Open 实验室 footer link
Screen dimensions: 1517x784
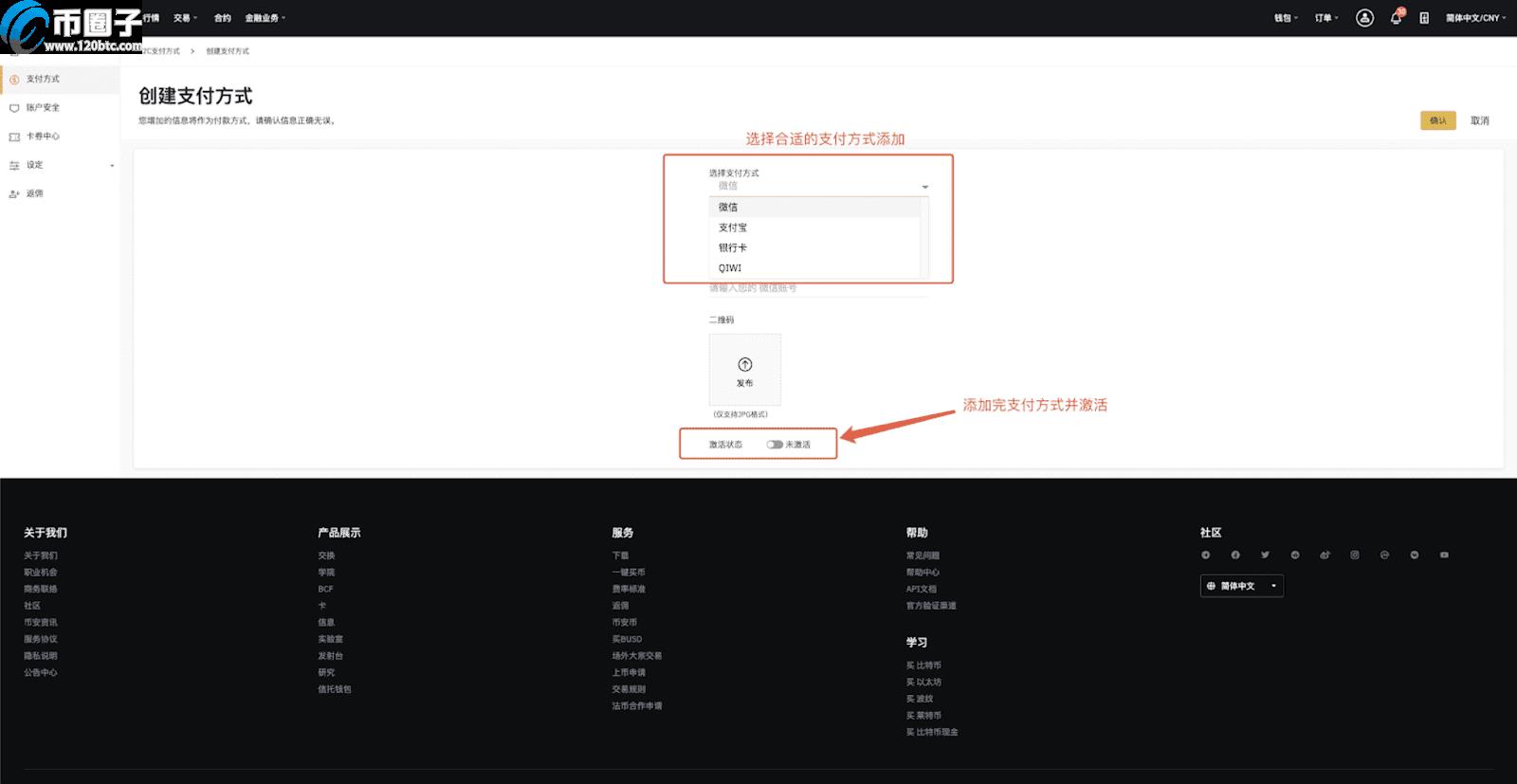[x=331, y=639]
